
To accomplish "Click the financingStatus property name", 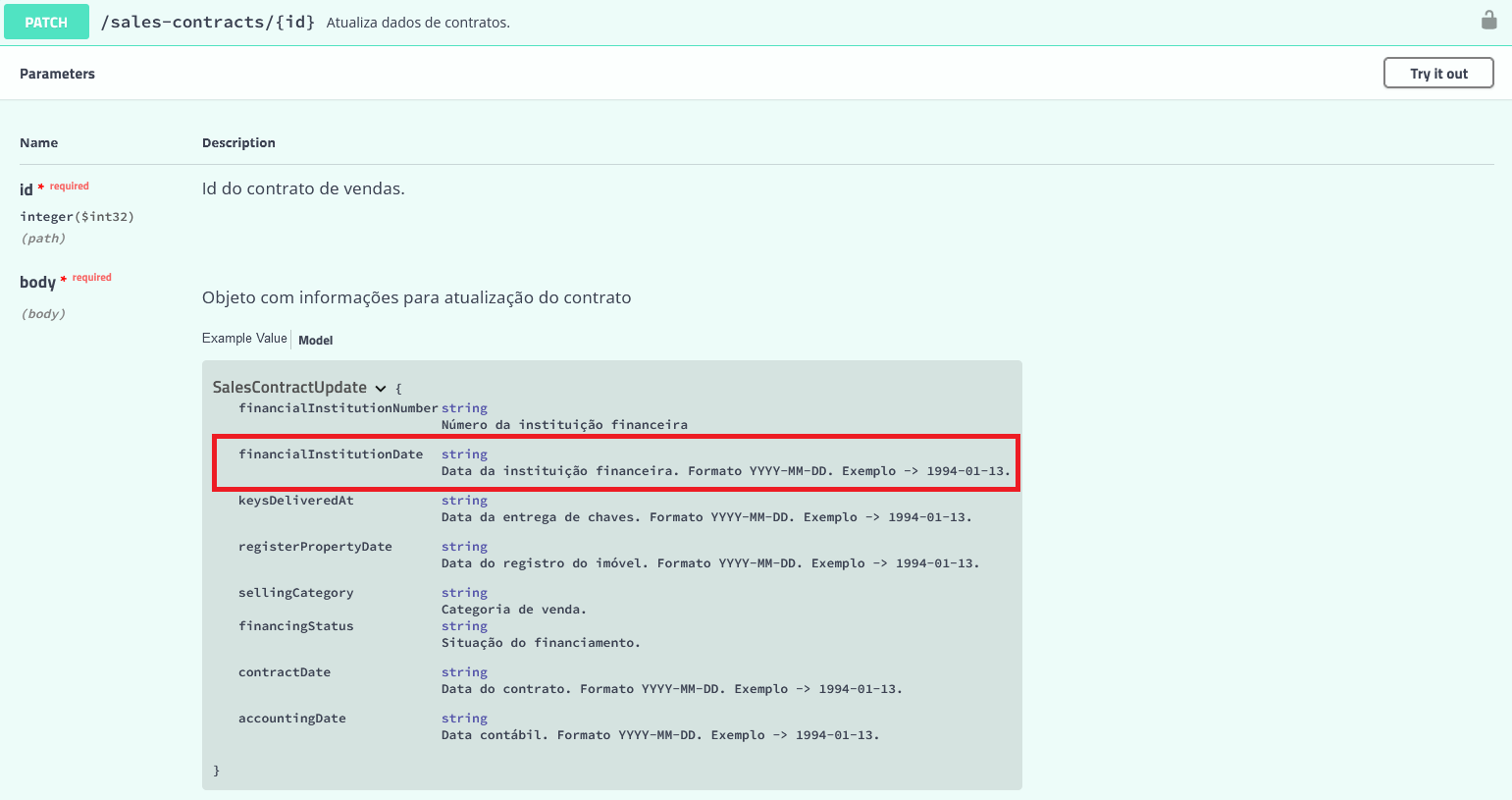I will click(296, 626).
